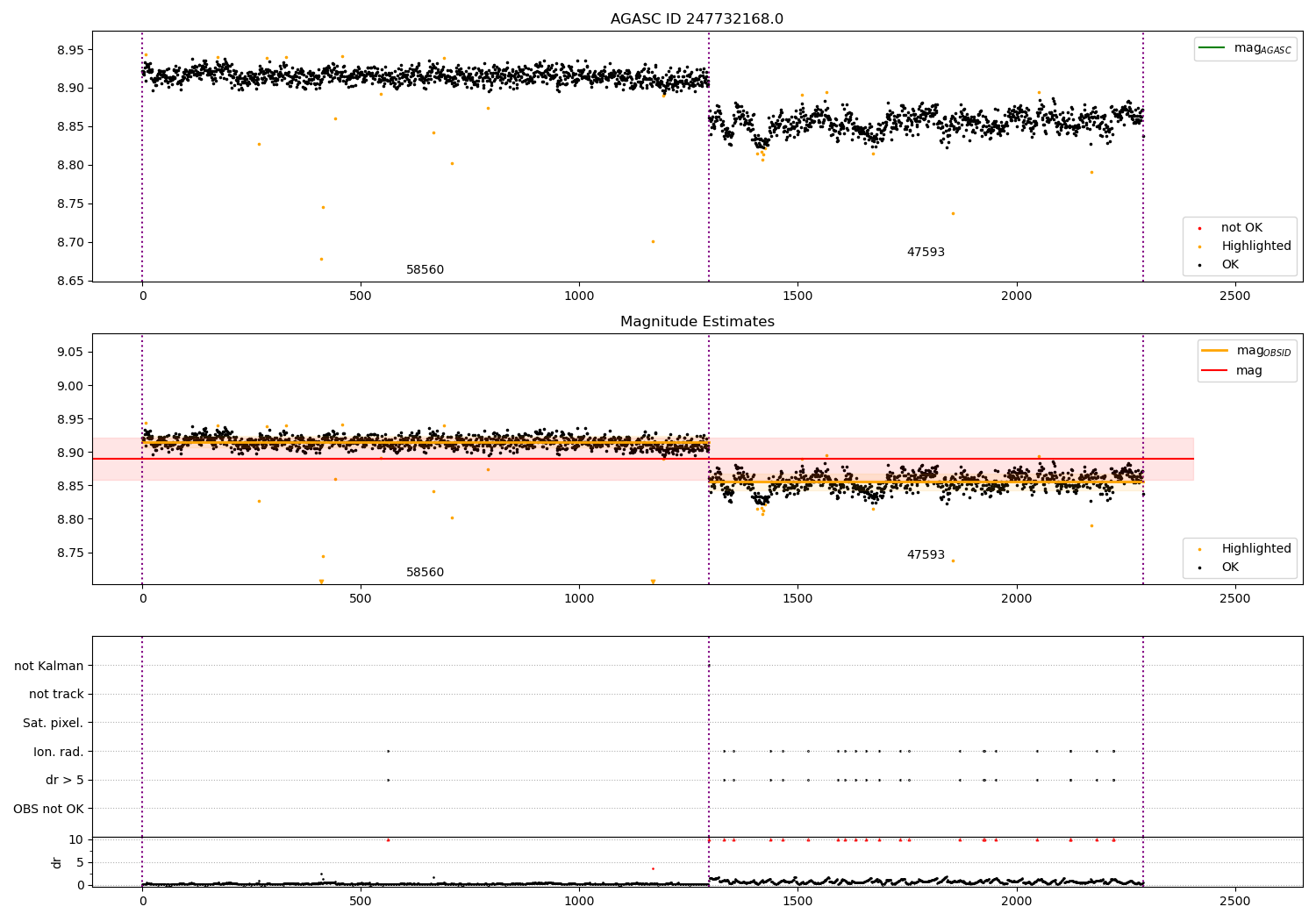Click the 'AGASC ID 247732168.0' plot title
Screen dimensions: 1316x921
point(697,19)
